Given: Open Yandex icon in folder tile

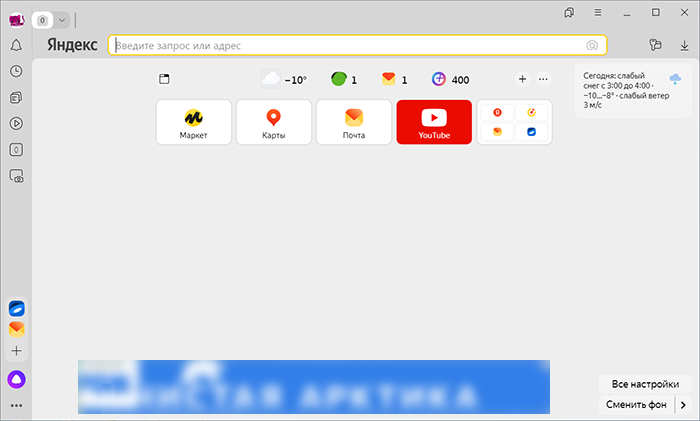Looking at the screenshot, I should coord(497,113).
